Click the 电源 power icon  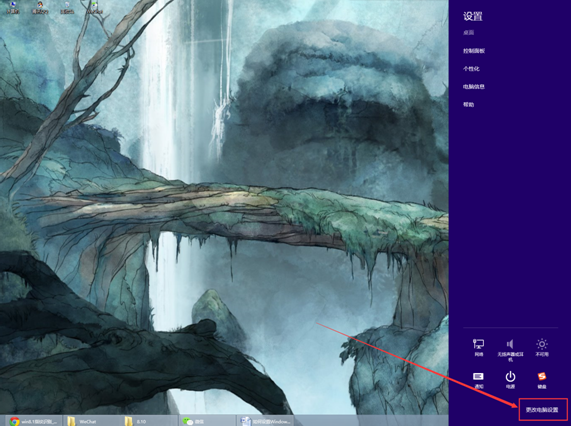510,380
